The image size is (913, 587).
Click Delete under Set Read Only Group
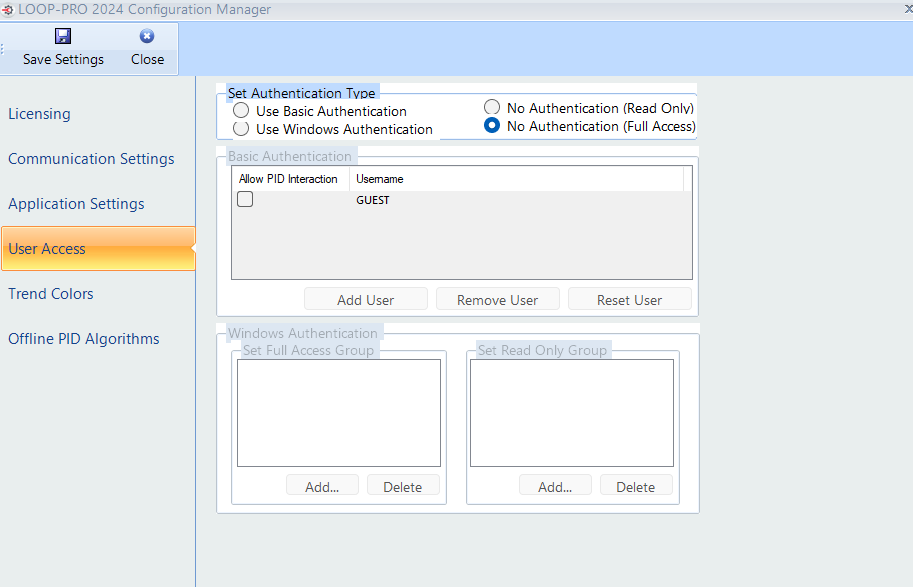636,486
